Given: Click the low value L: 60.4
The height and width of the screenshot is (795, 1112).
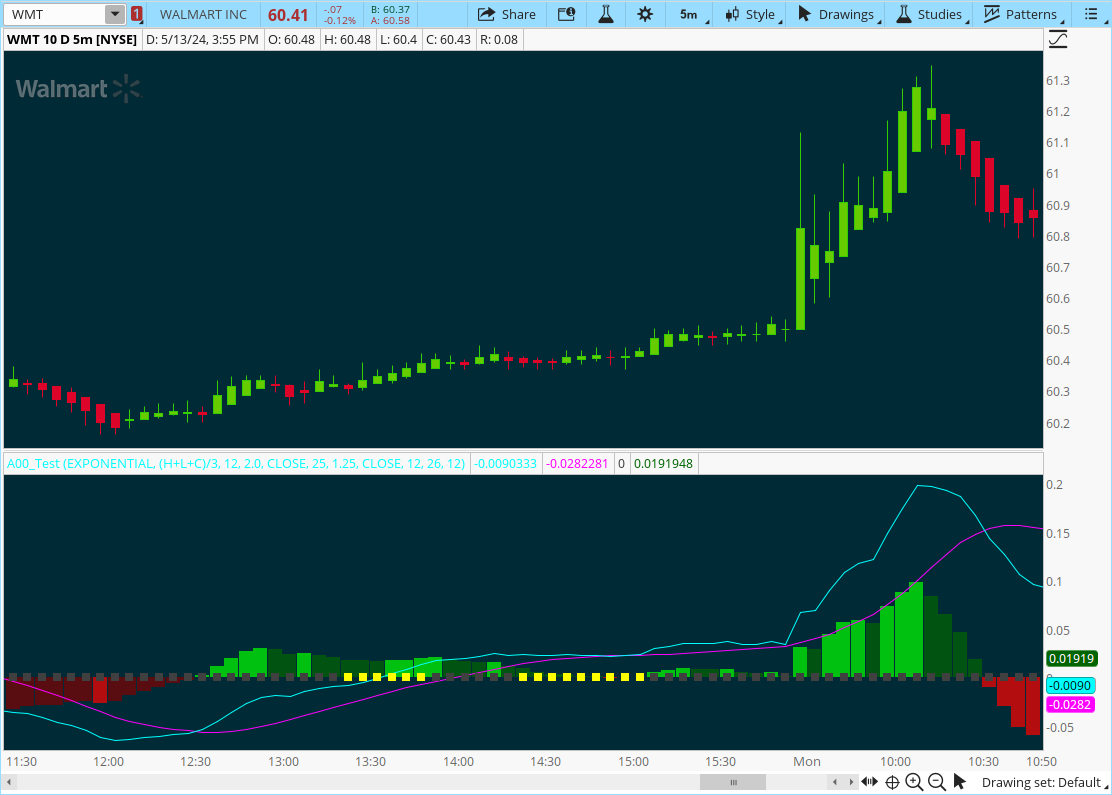Looking at the screenshot, I should pos(399,40).
